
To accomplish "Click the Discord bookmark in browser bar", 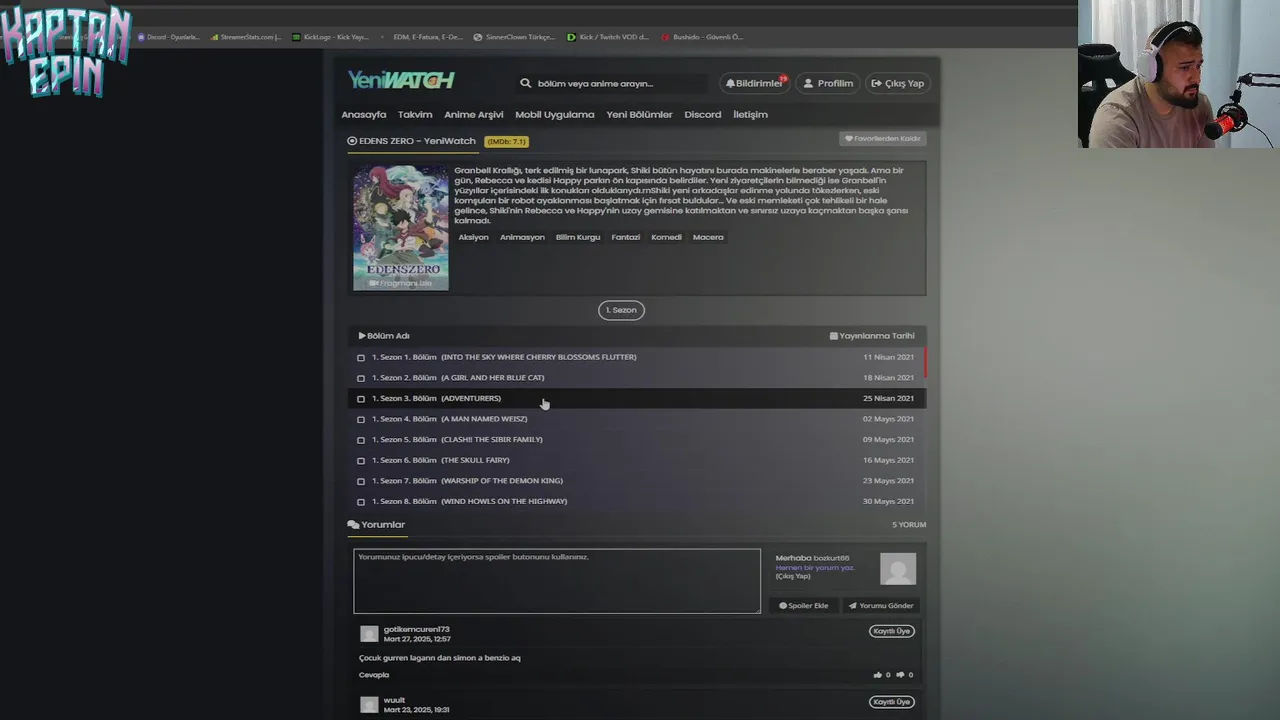I will click(169, 37).
